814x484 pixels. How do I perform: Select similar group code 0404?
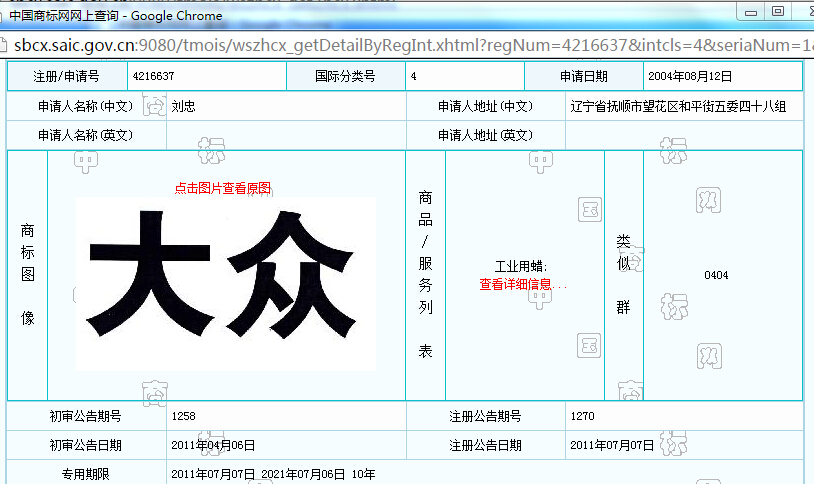click(716, 275)
